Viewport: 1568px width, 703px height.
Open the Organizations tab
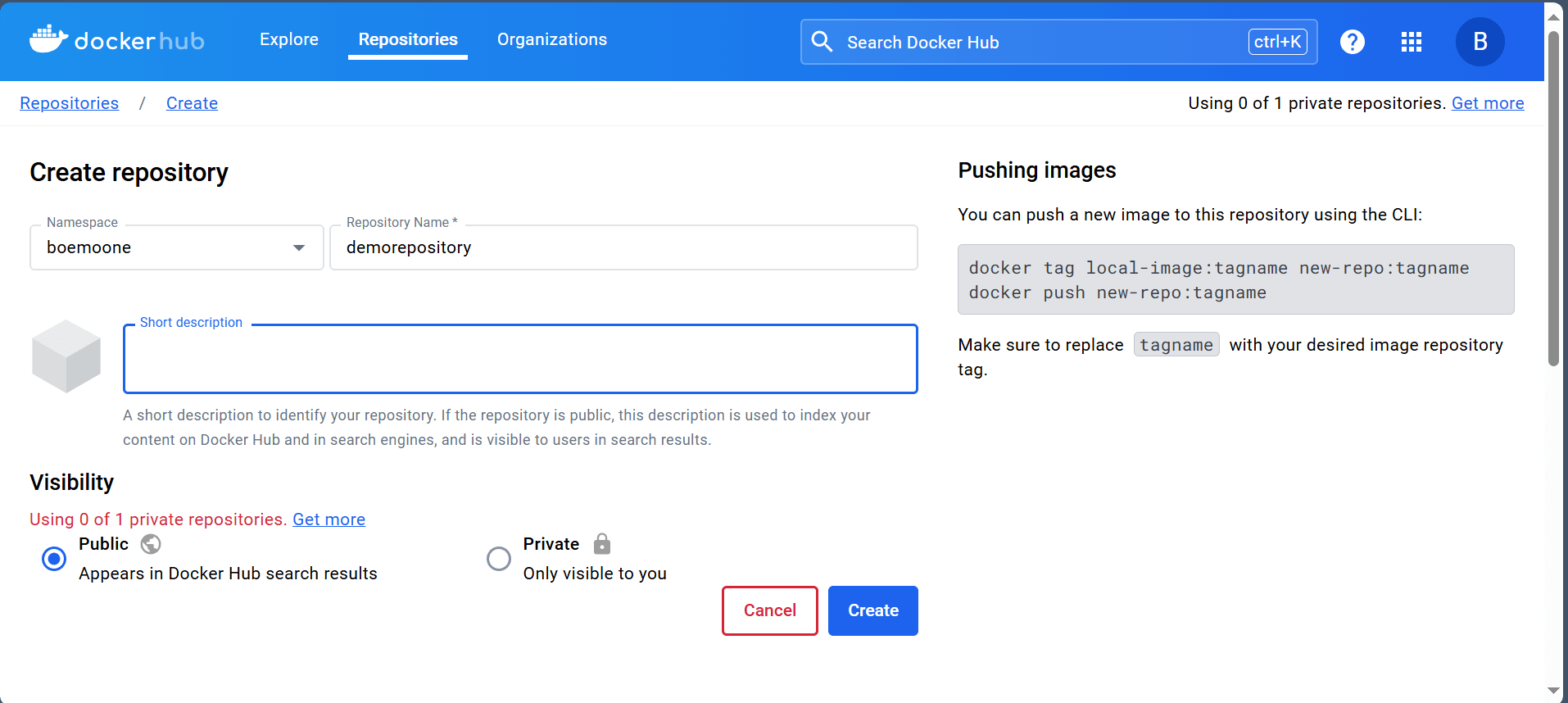click(551, 39)
